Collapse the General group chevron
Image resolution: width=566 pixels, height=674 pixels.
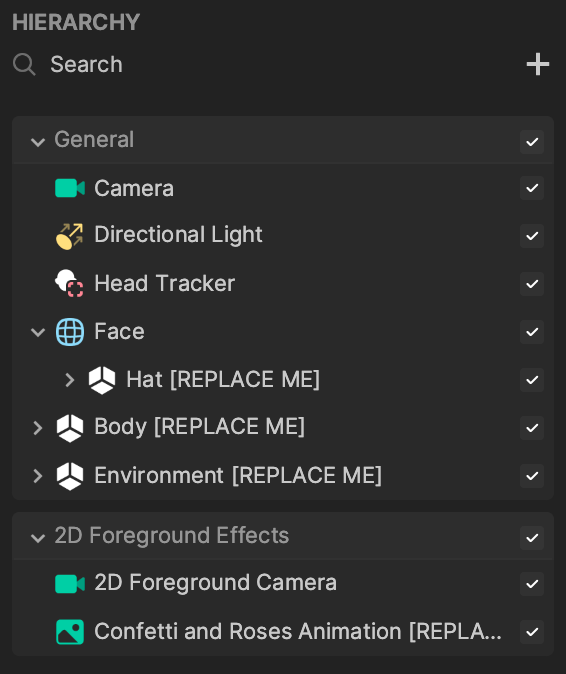[x=38, y=142]
